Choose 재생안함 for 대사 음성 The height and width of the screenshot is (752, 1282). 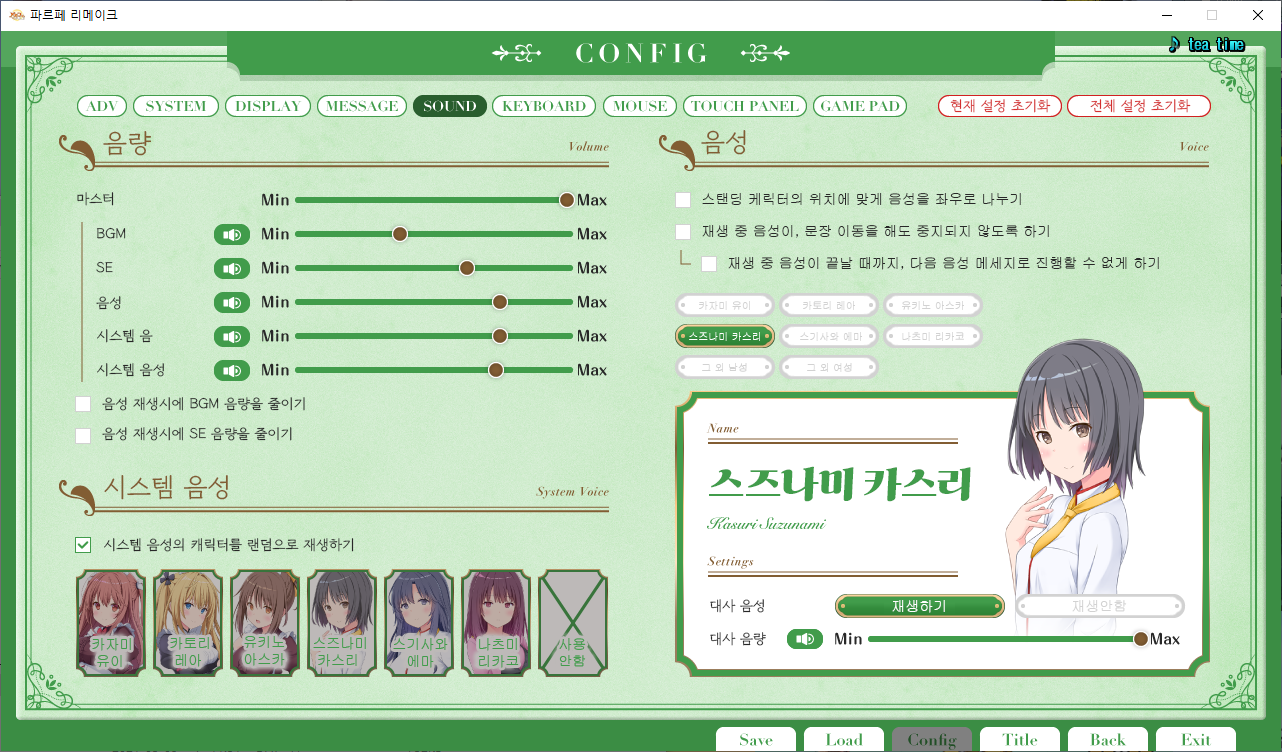click(x=1100, y=606)
